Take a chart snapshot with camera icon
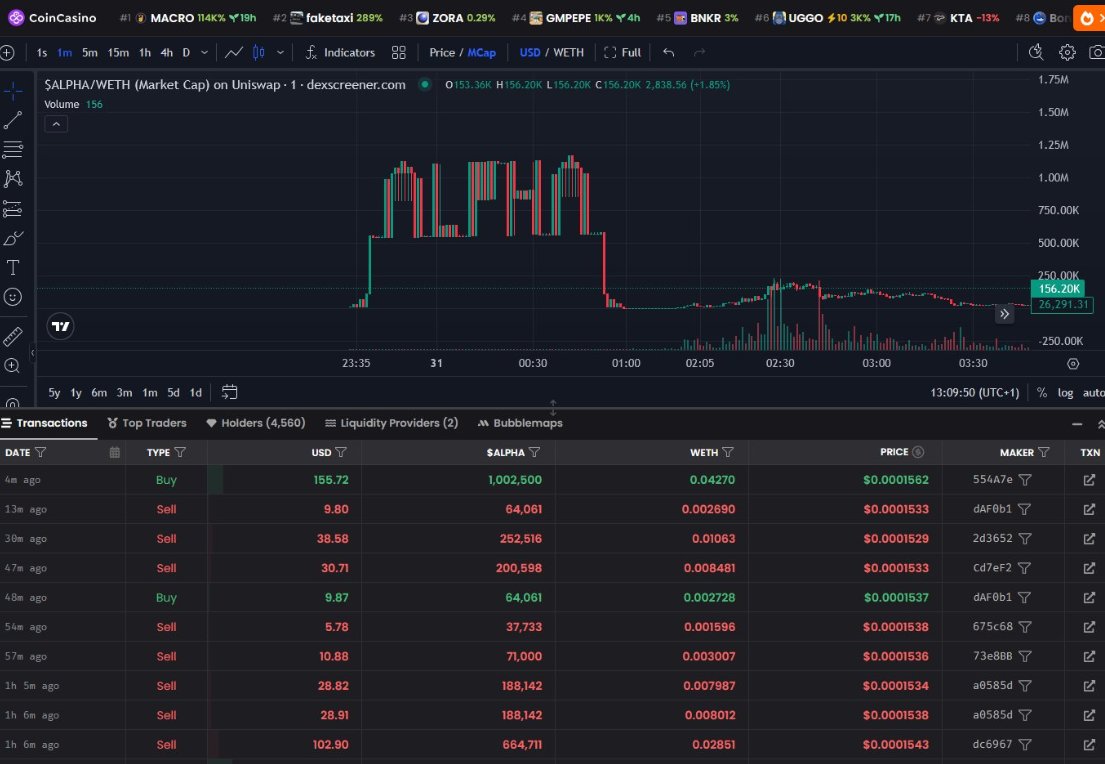Image resolution: width=1105 pixels, height=764 pixels. (x=1097, y=52)
